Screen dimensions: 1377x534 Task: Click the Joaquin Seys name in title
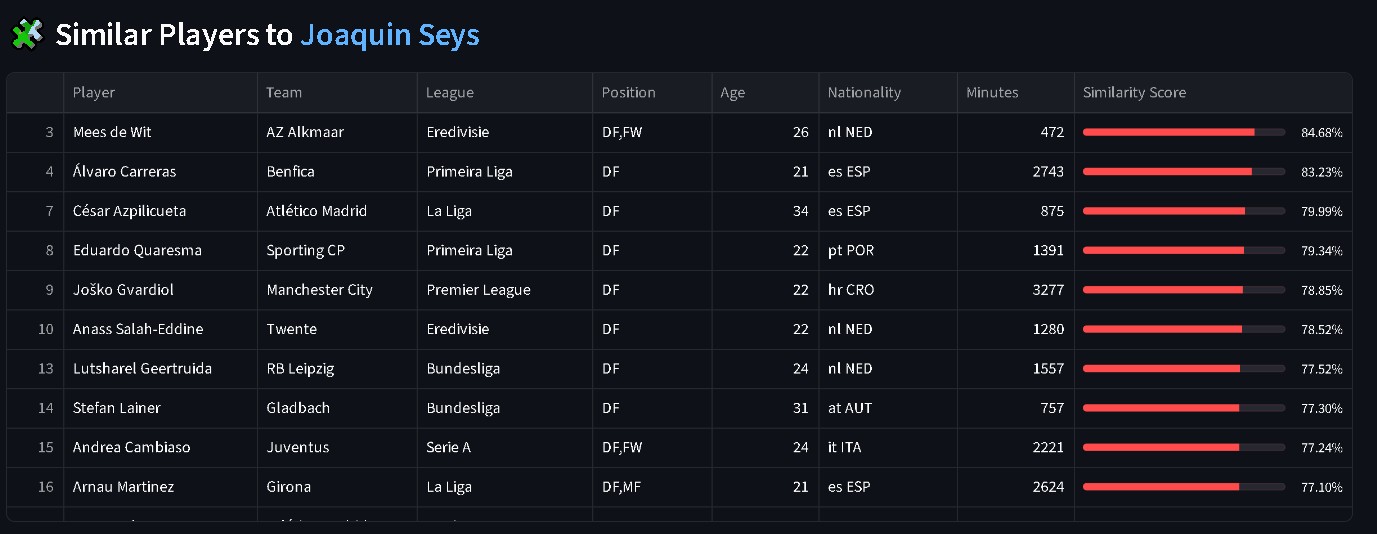390,35
